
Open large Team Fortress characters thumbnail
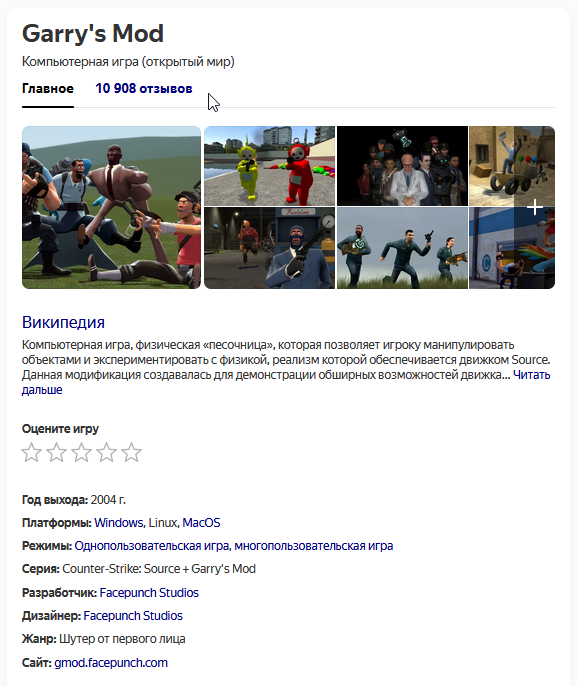tap(112, 207)
